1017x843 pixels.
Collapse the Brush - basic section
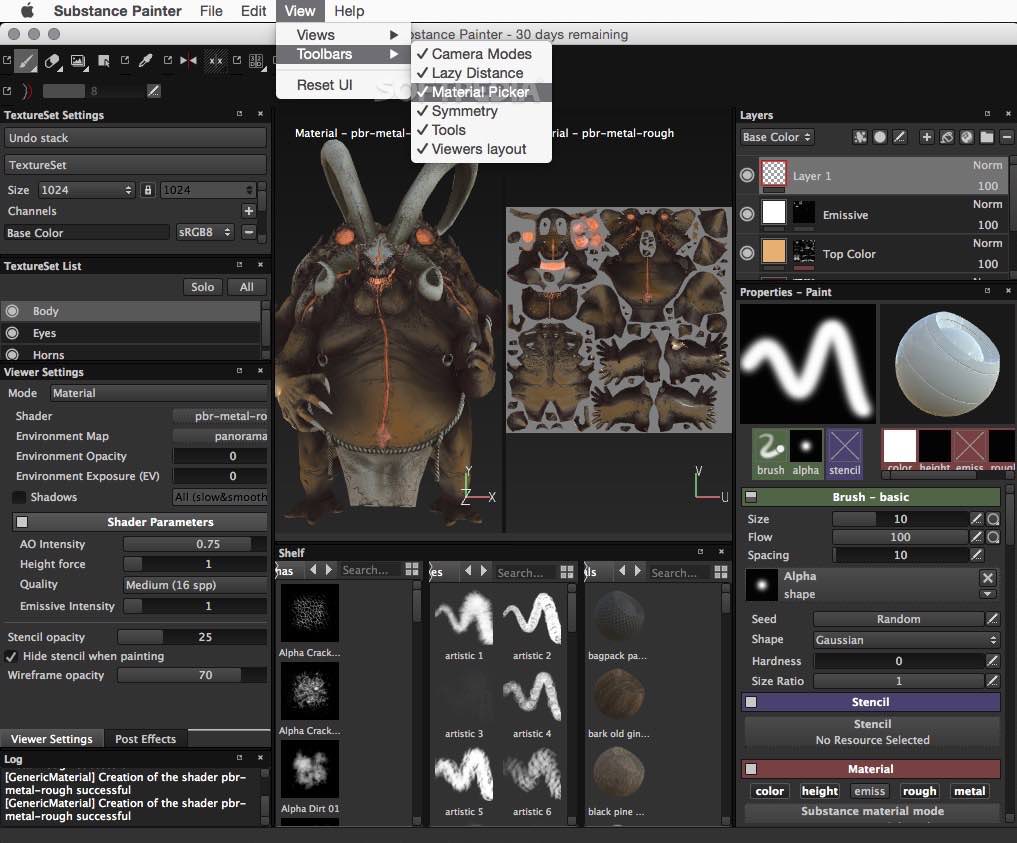[x=751, y=497]
